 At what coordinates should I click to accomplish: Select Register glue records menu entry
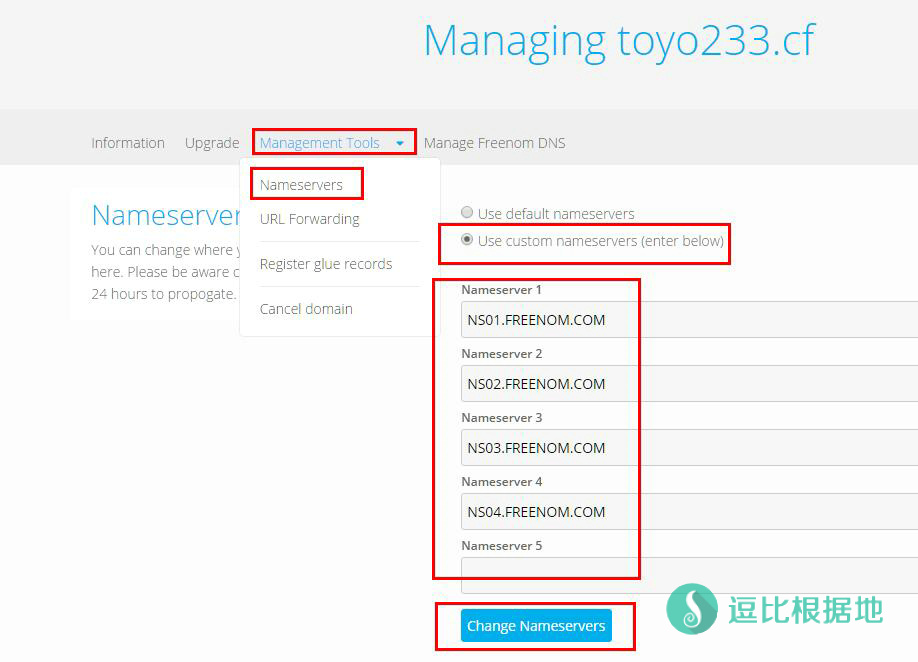tap(325, 264)
